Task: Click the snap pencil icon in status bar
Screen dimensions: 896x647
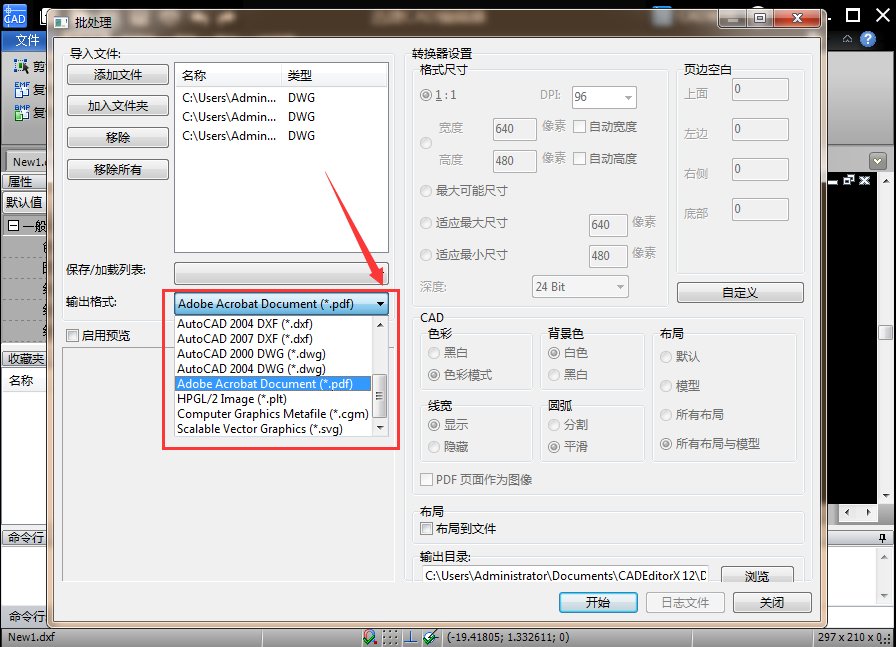Action: point(429,636)
